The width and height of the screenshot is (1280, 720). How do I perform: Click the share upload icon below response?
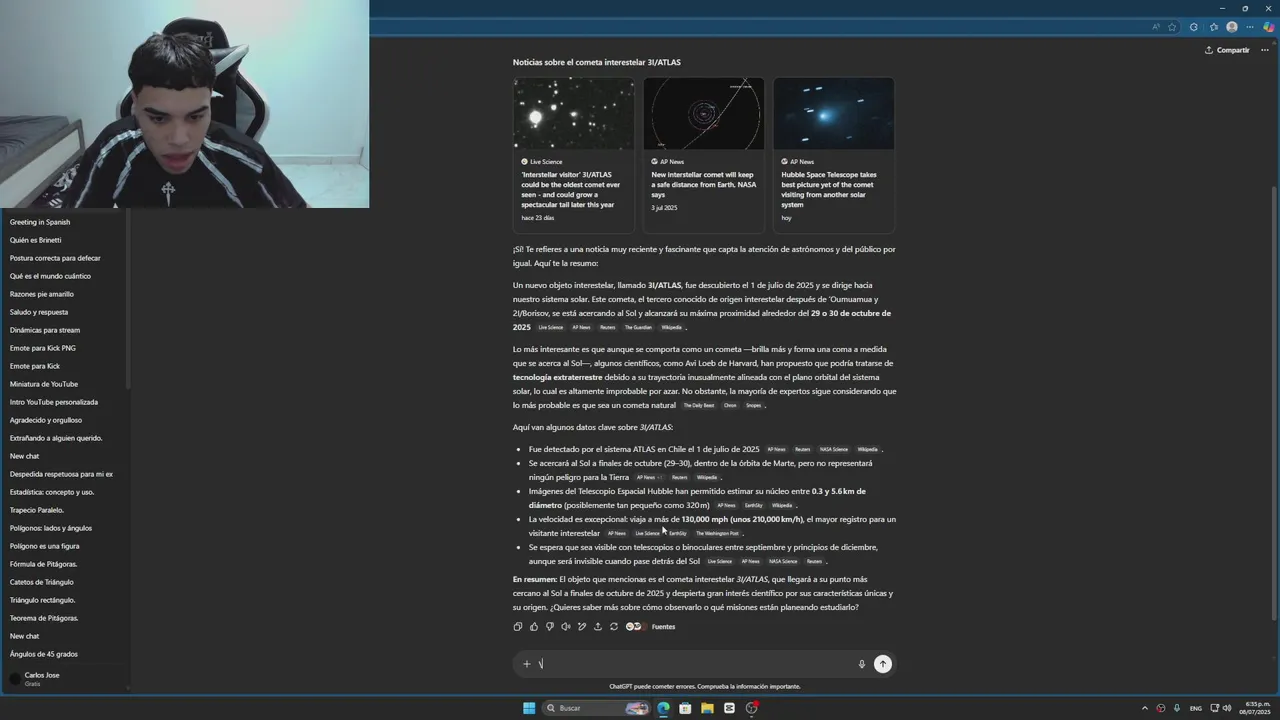tap(597, 627)
